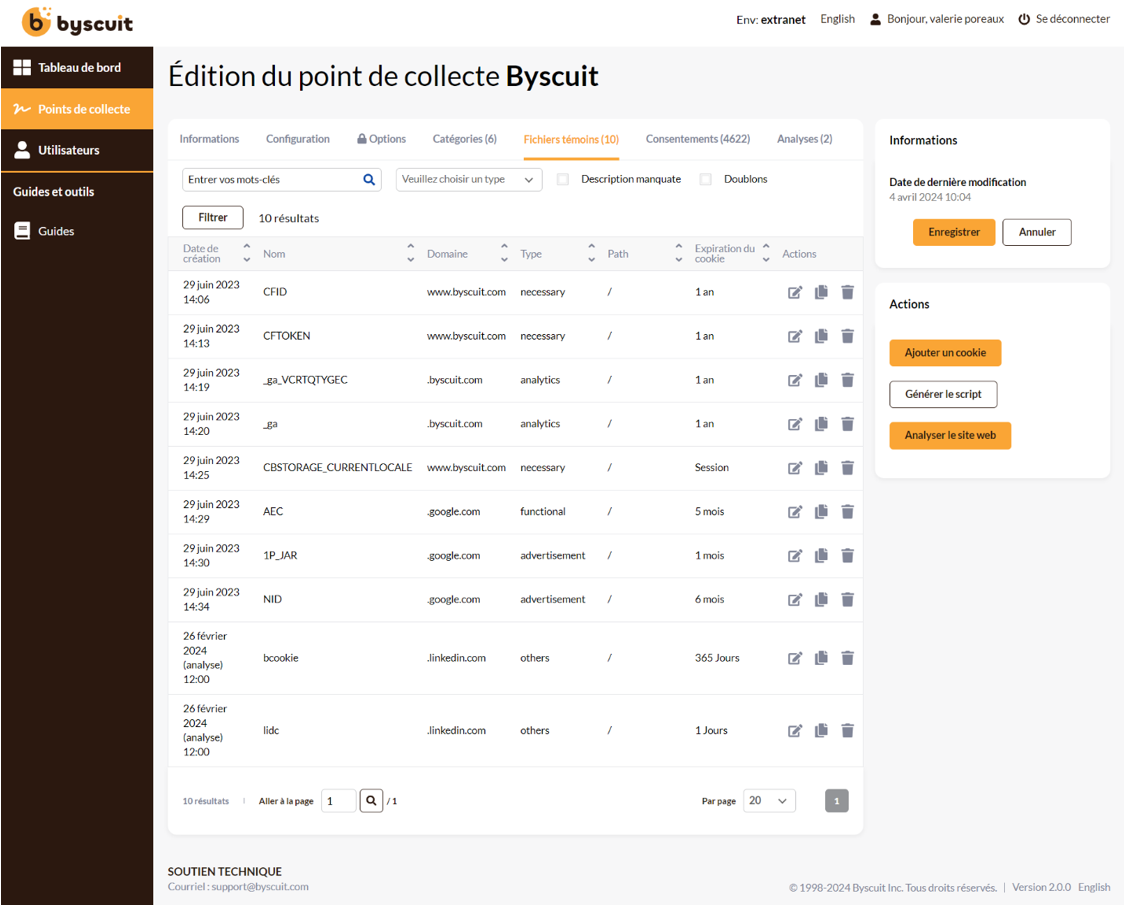Viewport: 1124px width, 906px height.
Task: Edit the AEC cookie
Action: point(795,512)
